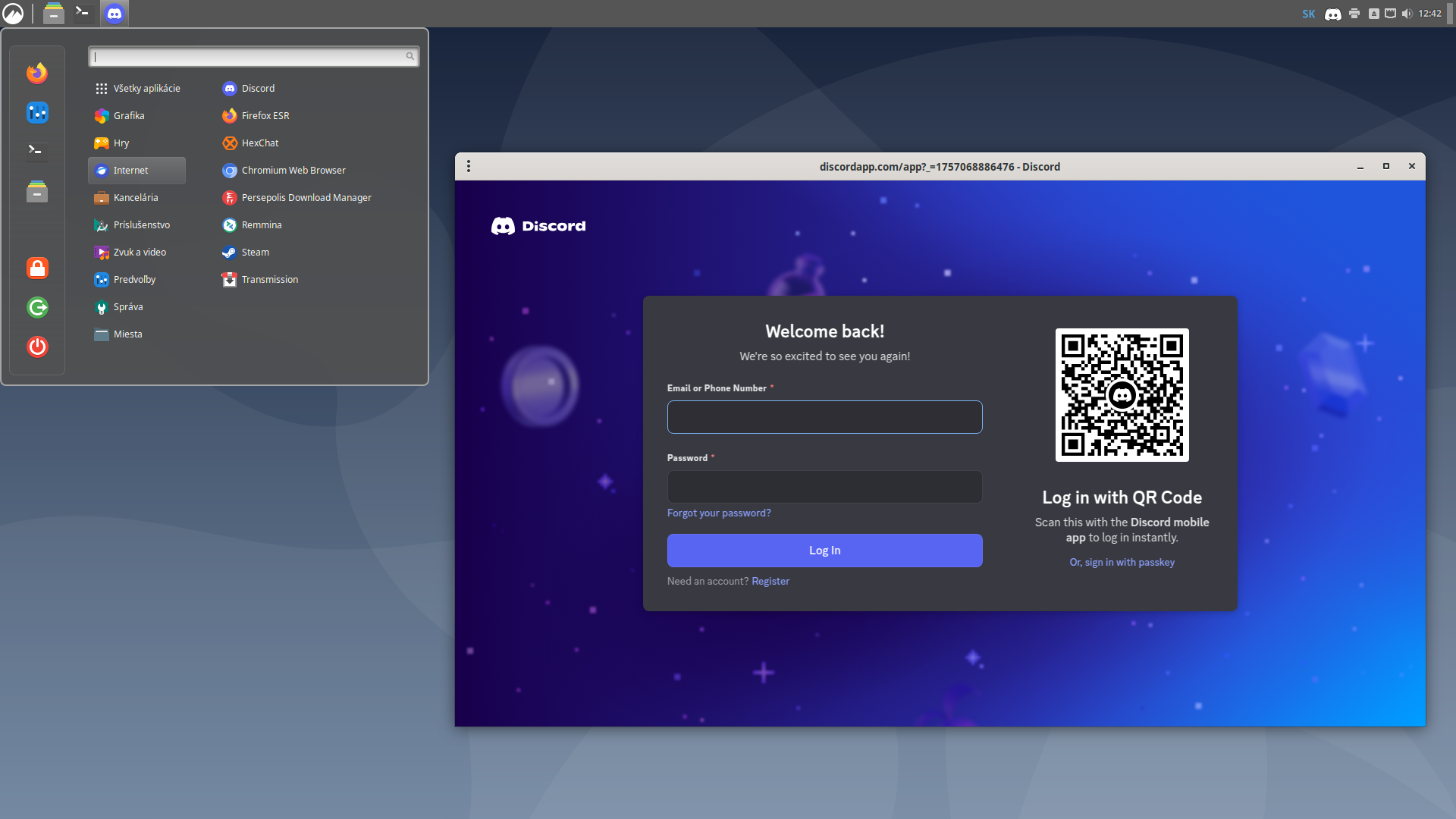Open the removable drives tray icon
Image resolution: width=1456 pixels, height=819 pixels.
(1373, 14)
